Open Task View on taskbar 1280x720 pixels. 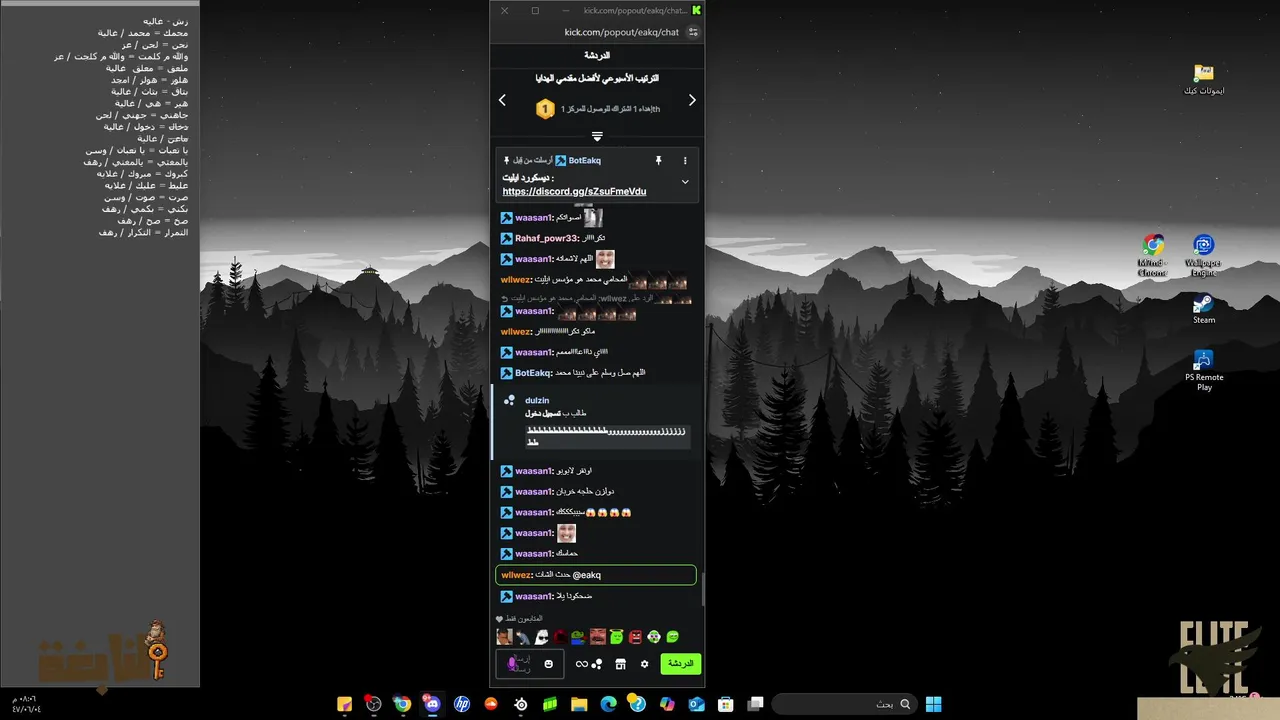[x=755, y=704]
